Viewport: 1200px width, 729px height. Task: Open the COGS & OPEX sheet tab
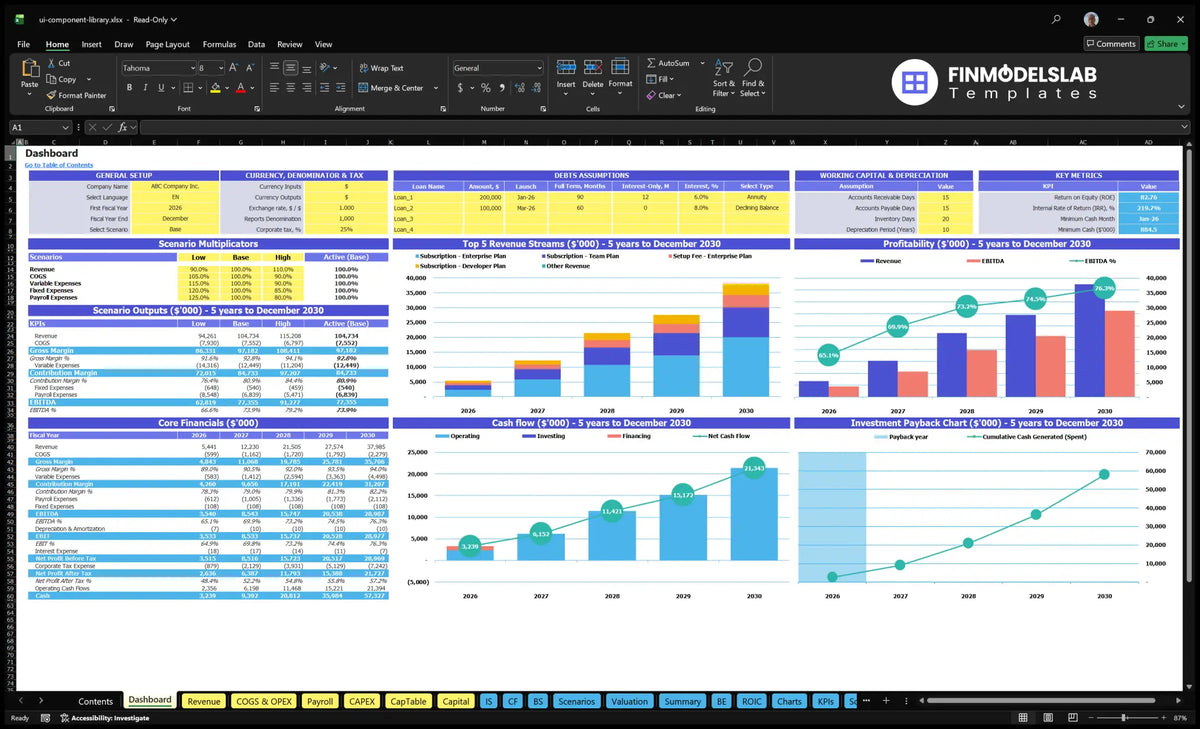point(264,701)
